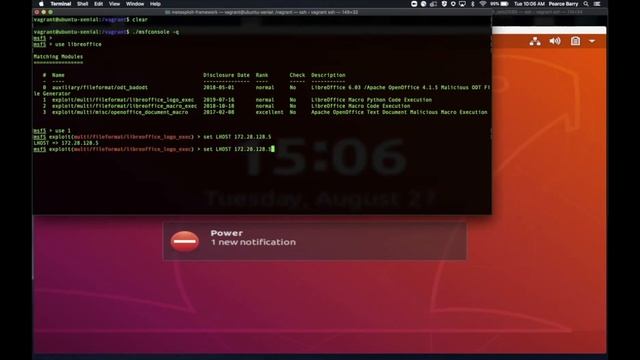
Task: Open the Window menu
Action: point(135,4)
